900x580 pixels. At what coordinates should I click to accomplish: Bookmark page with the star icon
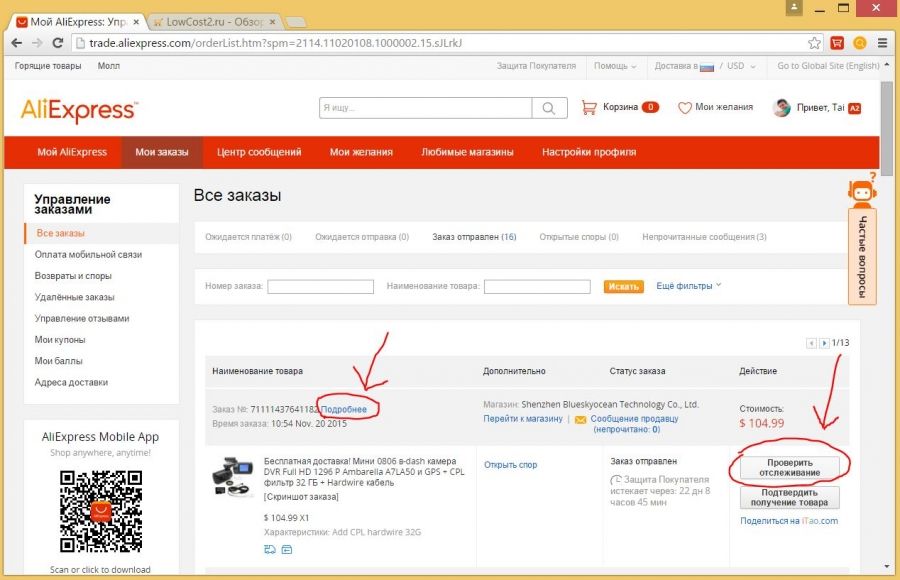point(814,43)
